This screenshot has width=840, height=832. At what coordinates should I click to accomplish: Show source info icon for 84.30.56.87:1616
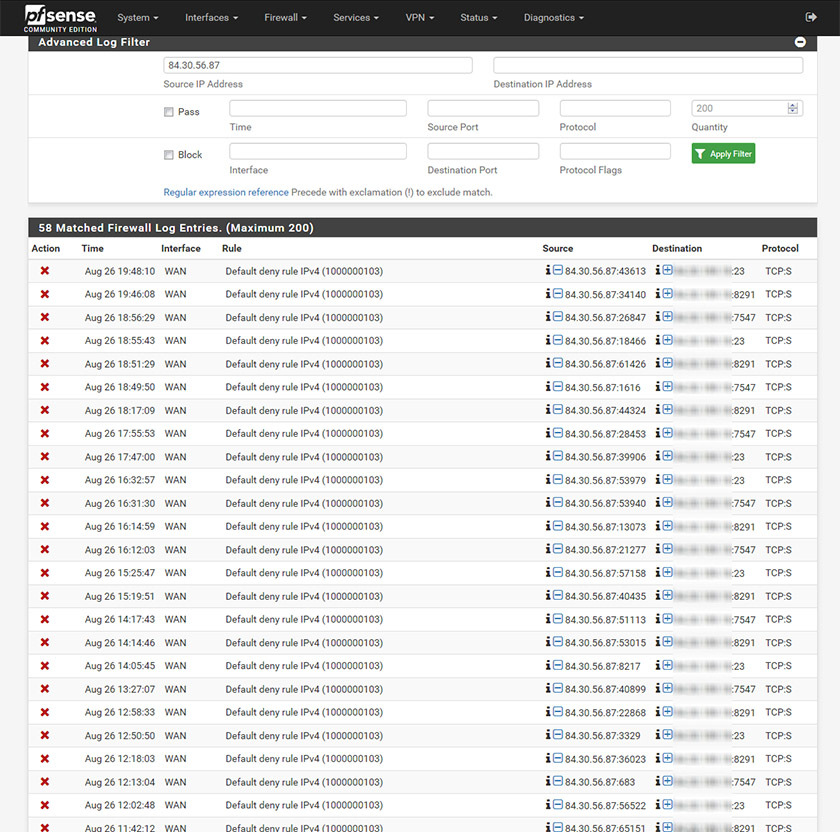pyautogui.click(x=548, y=386)
